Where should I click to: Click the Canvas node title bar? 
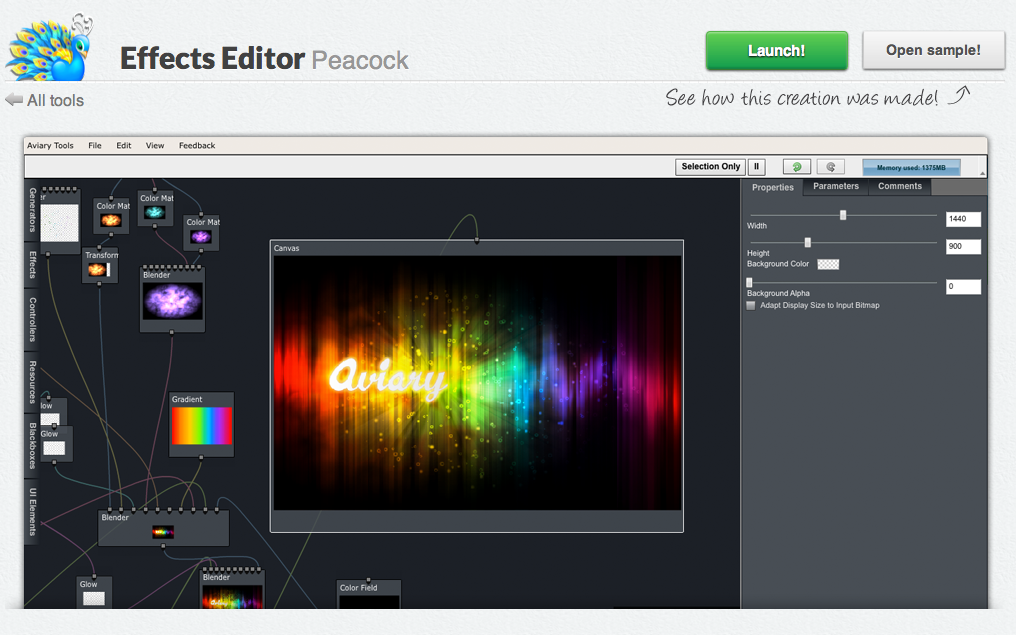pyautogui.click(x=476, y=248)
